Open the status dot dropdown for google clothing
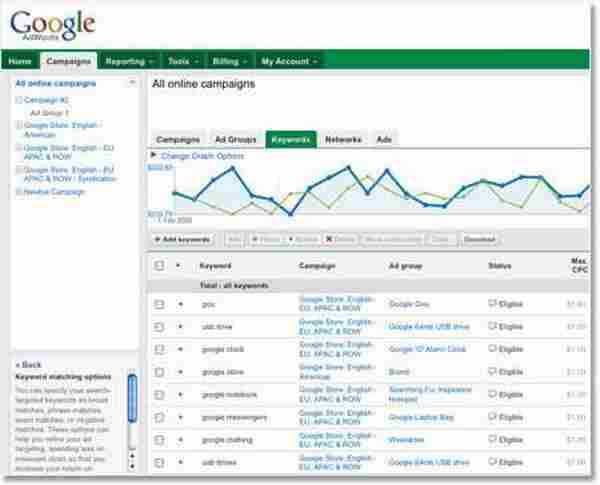Viewport: 600px width, 485px height. pos(181,440)
